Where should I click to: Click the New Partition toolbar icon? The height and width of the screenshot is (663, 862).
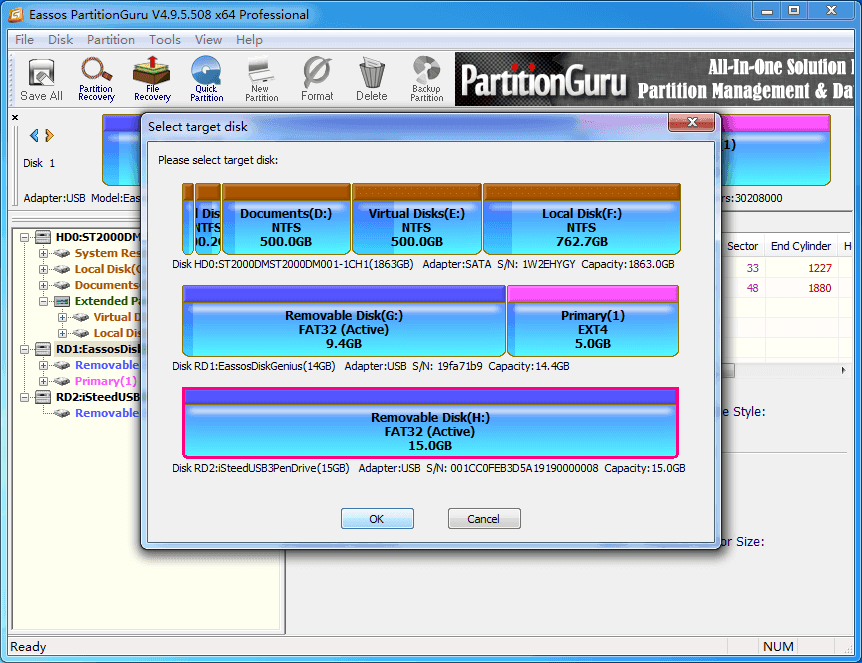[x=262, y=80]
